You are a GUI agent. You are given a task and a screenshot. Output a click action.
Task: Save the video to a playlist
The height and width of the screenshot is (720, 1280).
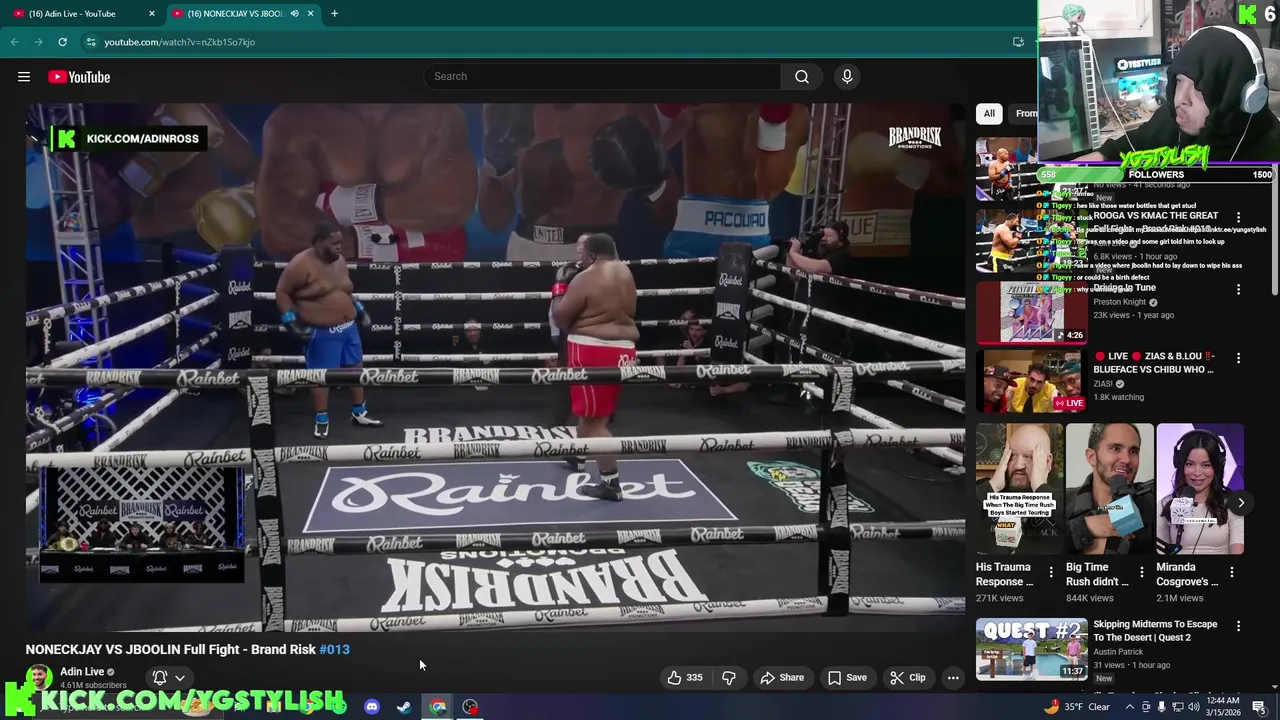click(847, 677)
